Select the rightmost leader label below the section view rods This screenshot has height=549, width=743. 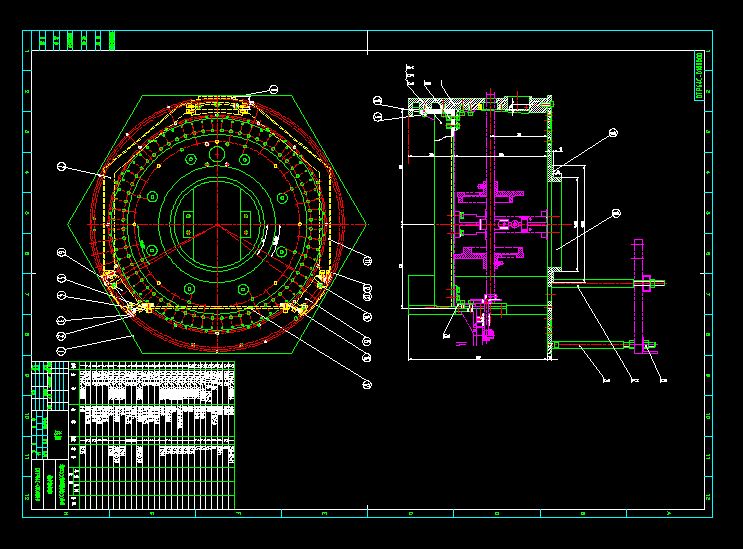click(663, 380)
